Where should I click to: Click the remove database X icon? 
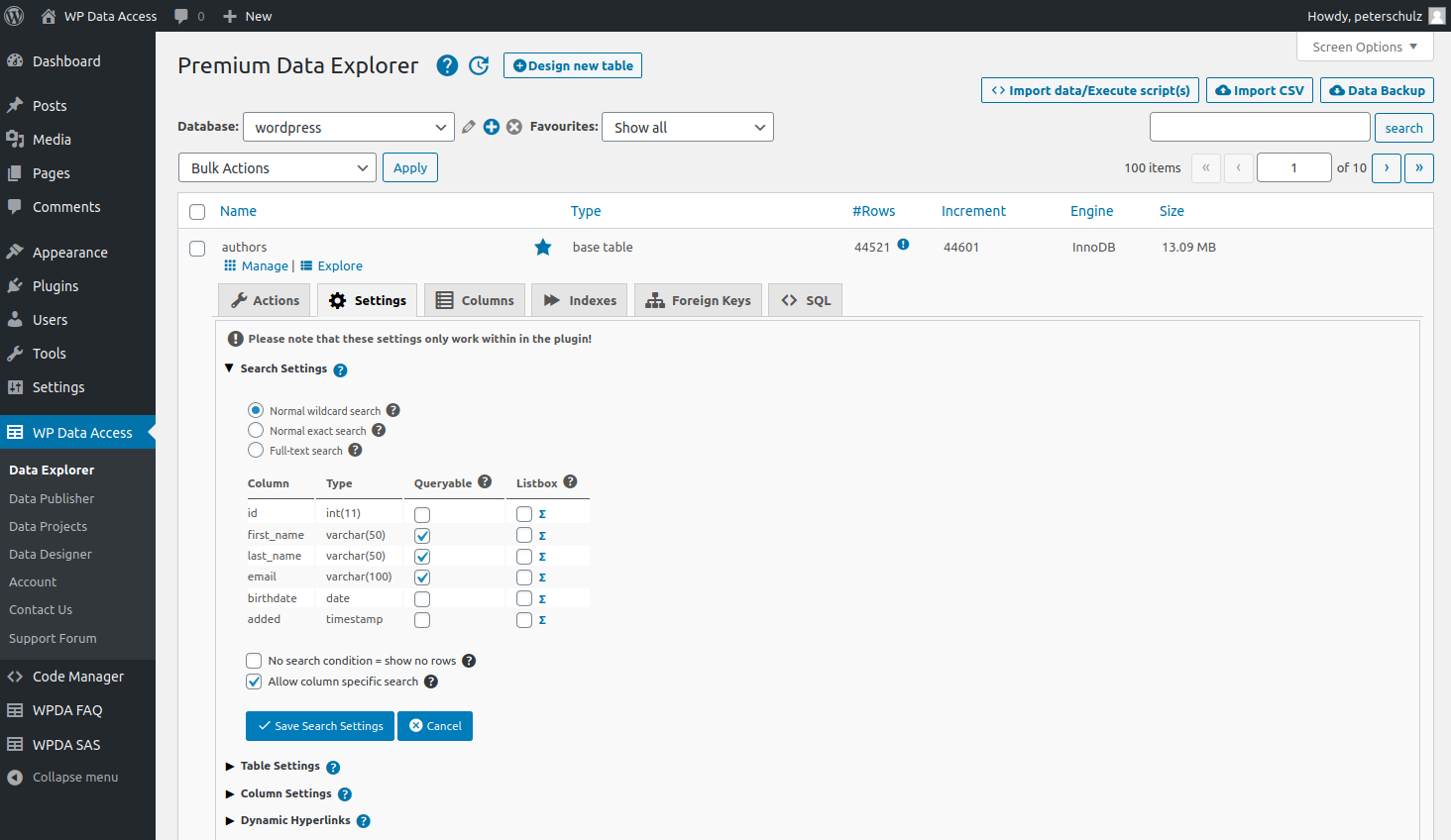[514, 127]
